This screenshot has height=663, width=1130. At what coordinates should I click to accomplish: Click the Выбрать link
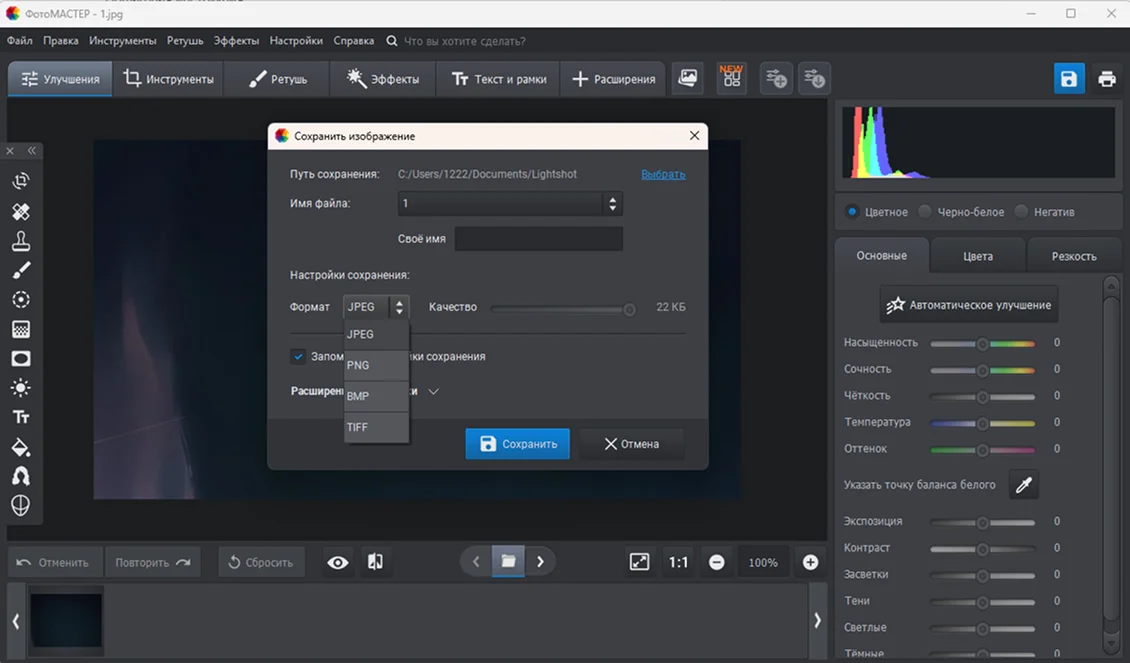coord(663,174)
